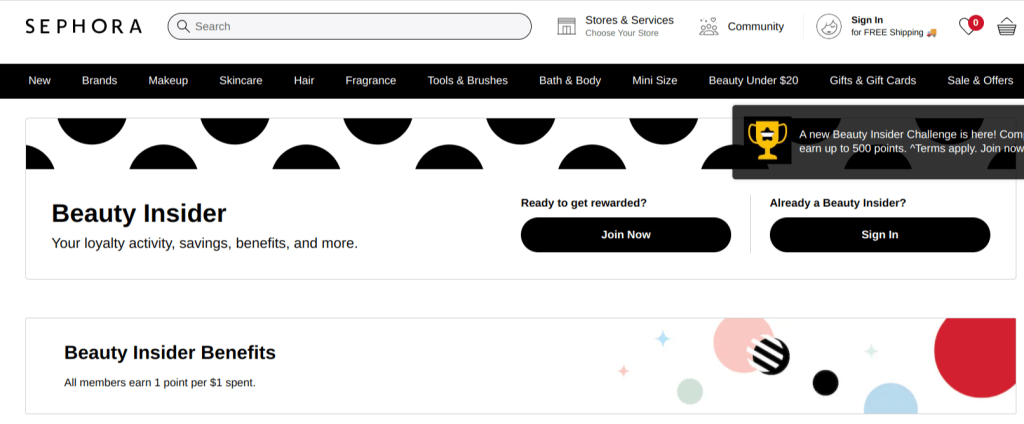The height and width of the screenshot is (424, 1024).
Task: Open Beauty Under $20 menu
Action: [753, 80]
